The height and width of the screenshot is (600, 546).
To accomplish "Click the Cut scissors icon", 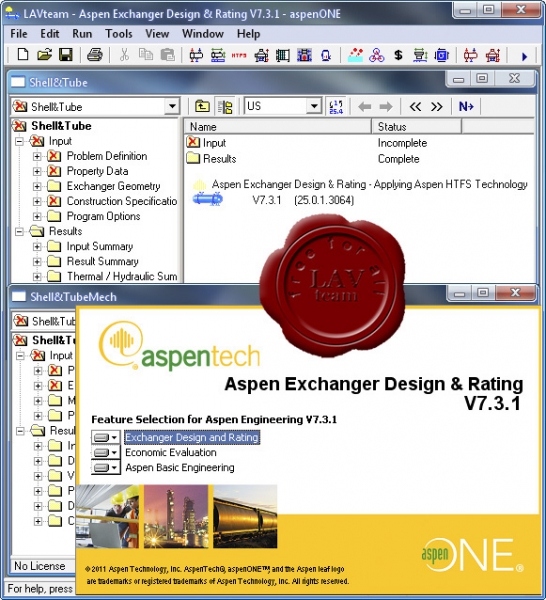I will click(x=124, y=55).
